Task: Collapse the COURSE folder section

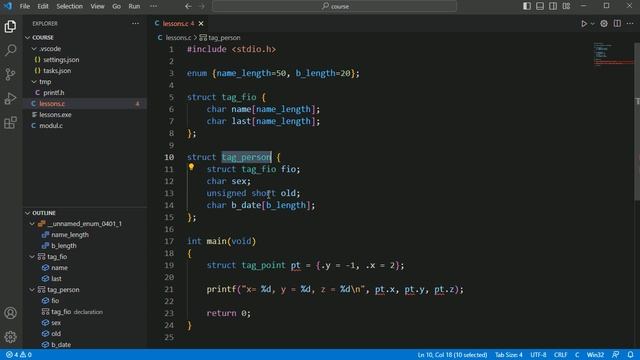Action: point(28,38)
